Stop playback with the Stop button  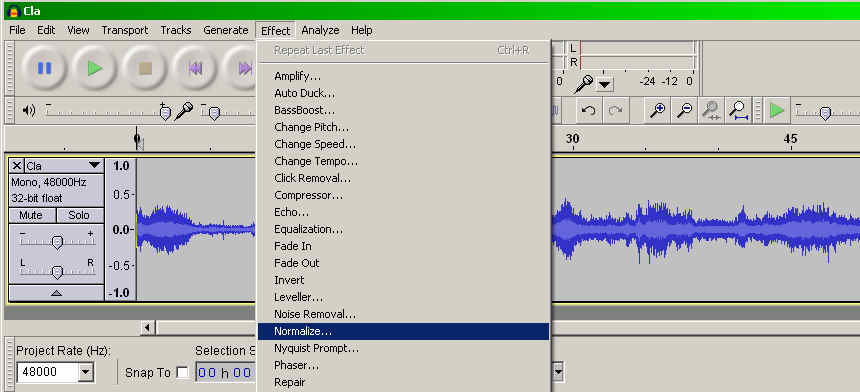coord(145,68)
